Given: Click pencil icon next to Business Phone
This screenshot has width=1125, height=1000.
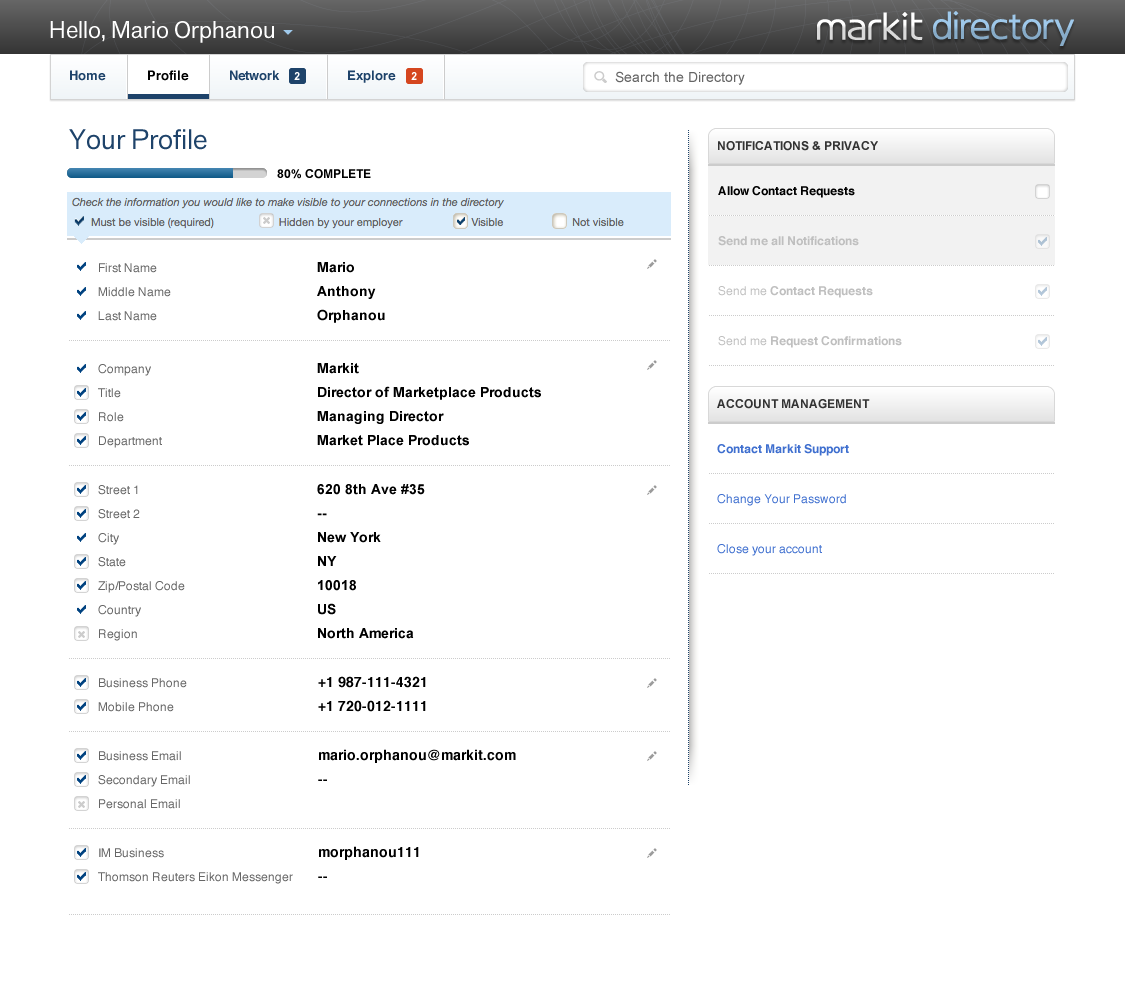Looking at the screenshot, I should tap(652, 683).
